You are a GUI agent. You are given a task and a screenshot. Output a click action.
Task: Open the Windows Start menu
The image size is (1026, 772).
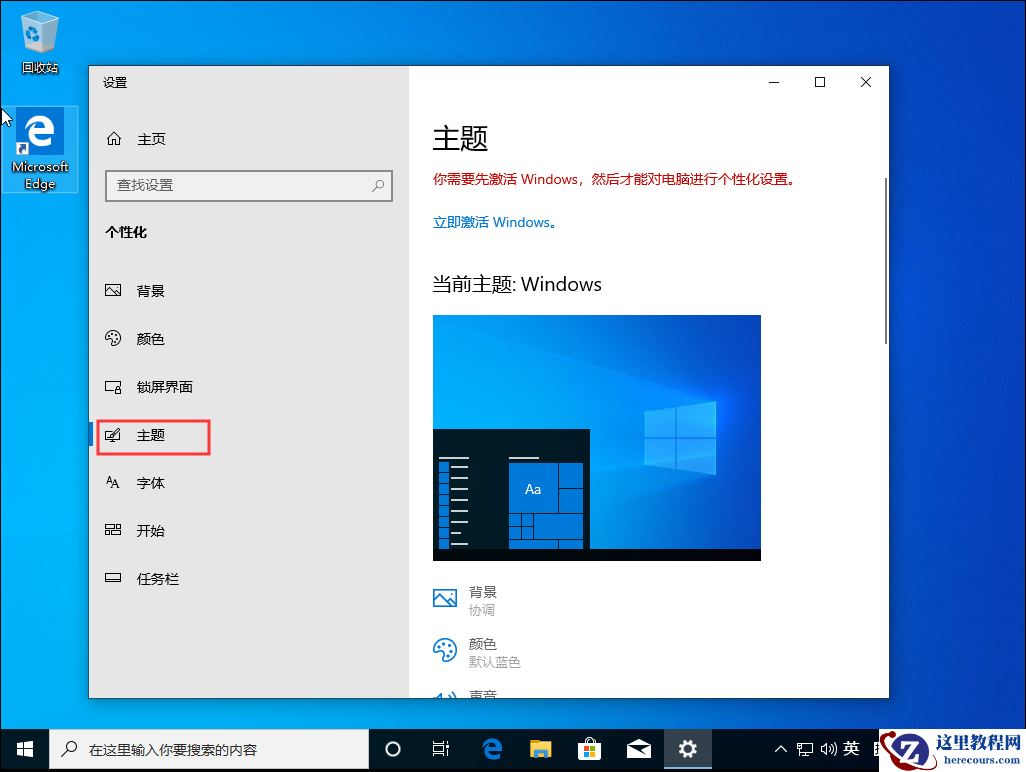point(23,748)
